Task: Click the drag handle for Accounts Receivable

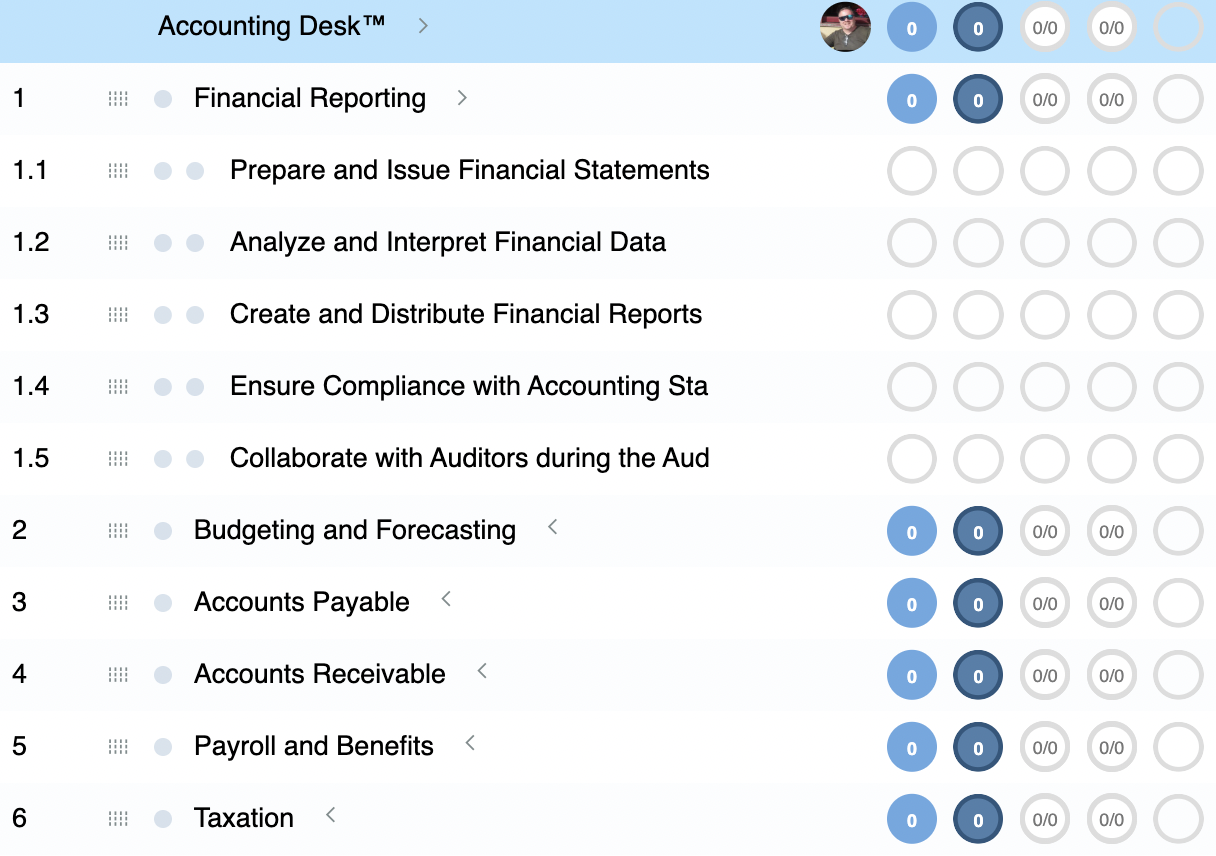Action: tap(117, 675)
